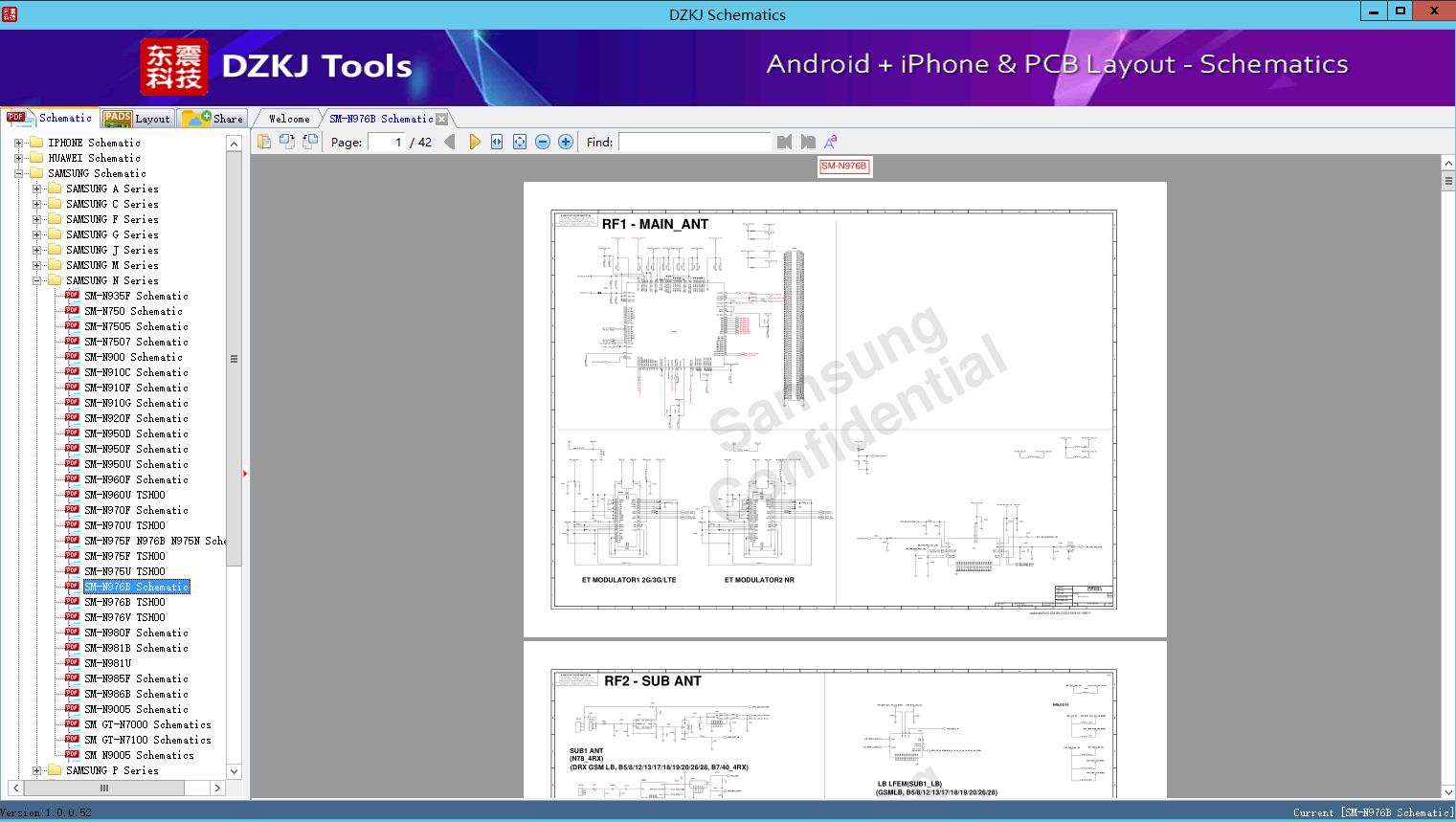Select SM-N910C Schematic entry
Image resolution: width=1456 pixels, height=822 pixels.
coord(136,372)
